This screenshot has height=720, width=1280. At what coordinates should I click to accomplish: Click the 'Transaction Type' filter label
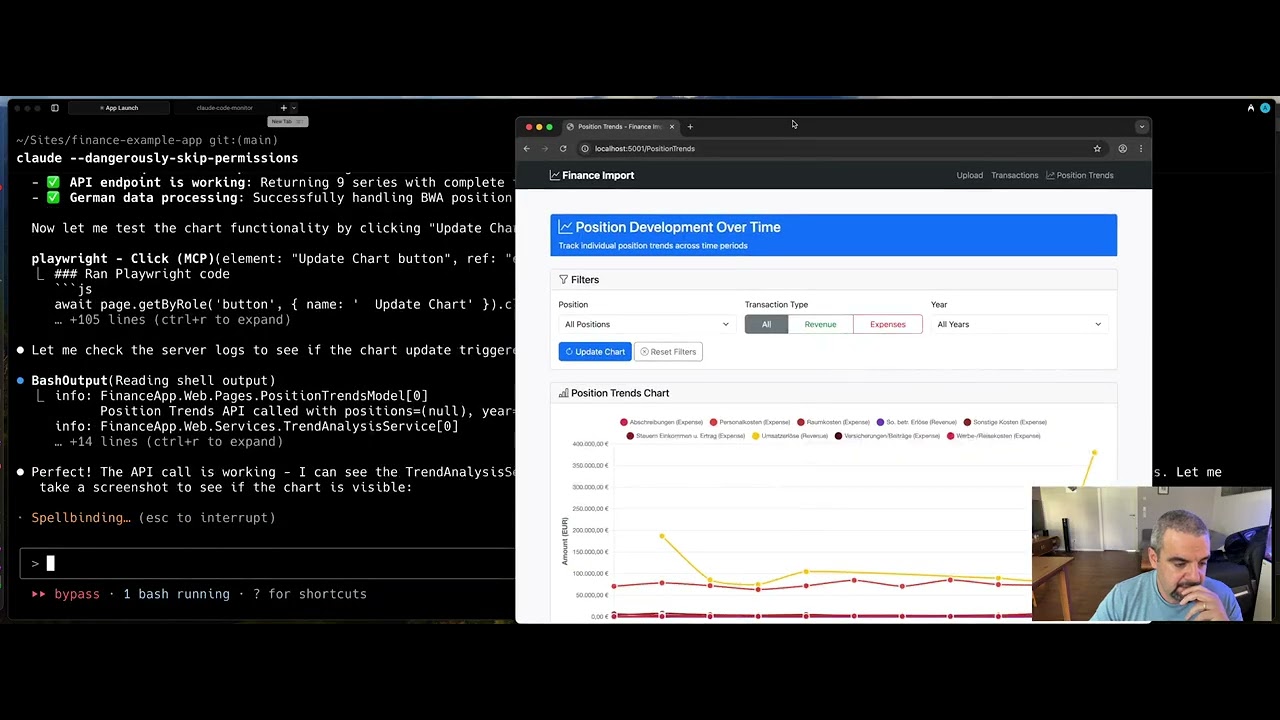[x=776, y=305]
